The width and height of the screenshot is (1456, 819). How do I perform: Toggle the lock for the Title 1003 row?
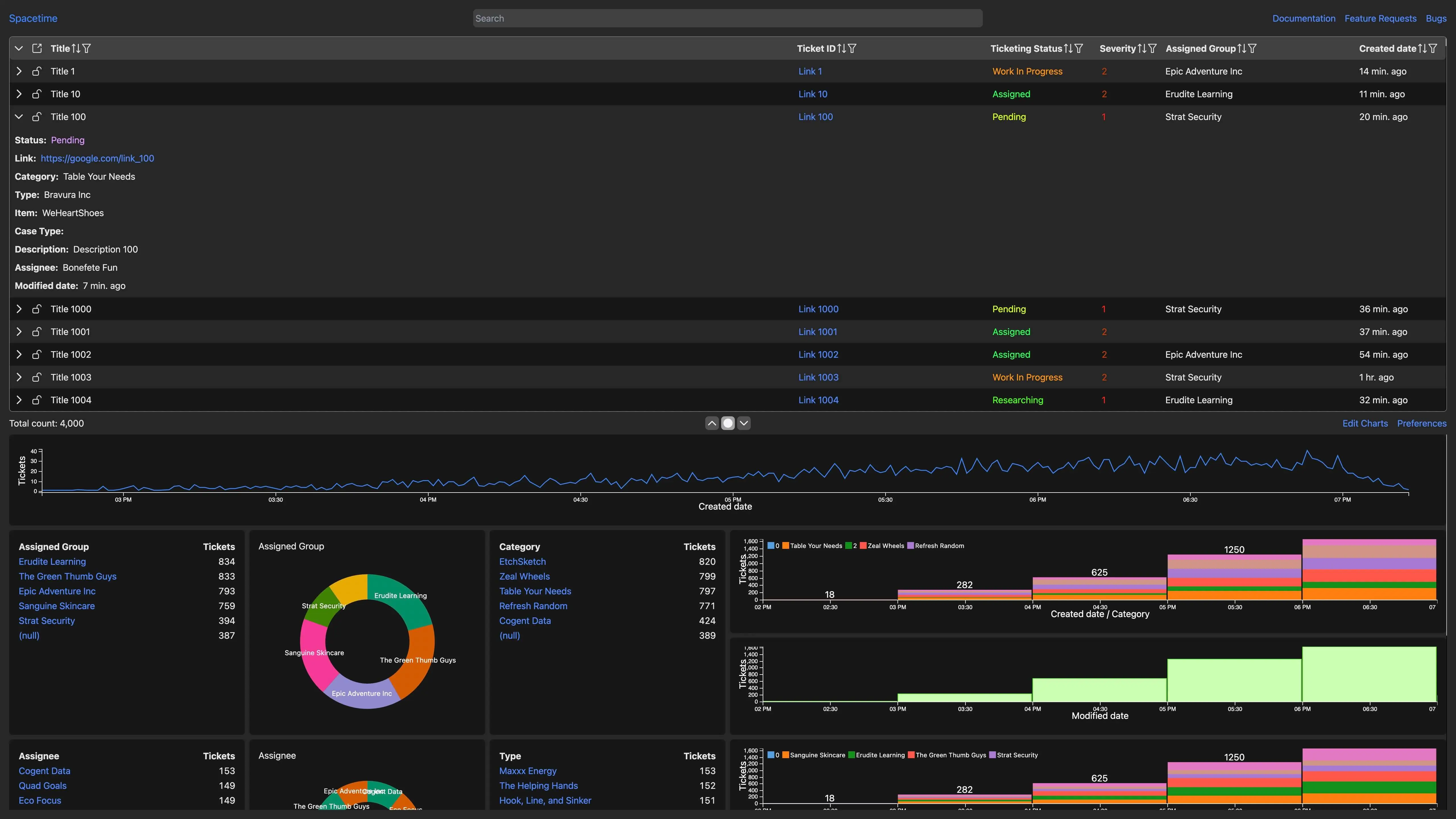[37, 378]
